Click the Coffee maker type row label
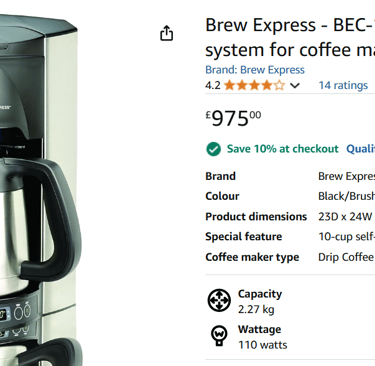 pos(252,257)
